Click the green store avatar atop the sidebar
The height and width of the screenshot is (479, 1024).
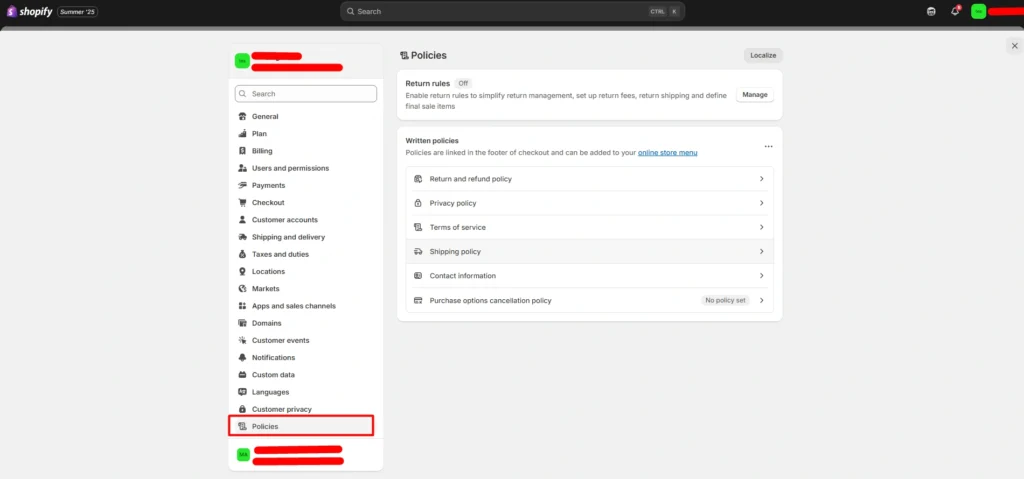coord(242,61)
